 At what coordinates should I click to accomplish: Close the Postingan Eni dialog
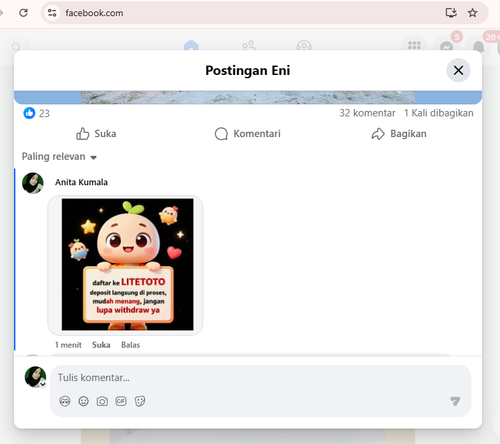coord(458,70)
